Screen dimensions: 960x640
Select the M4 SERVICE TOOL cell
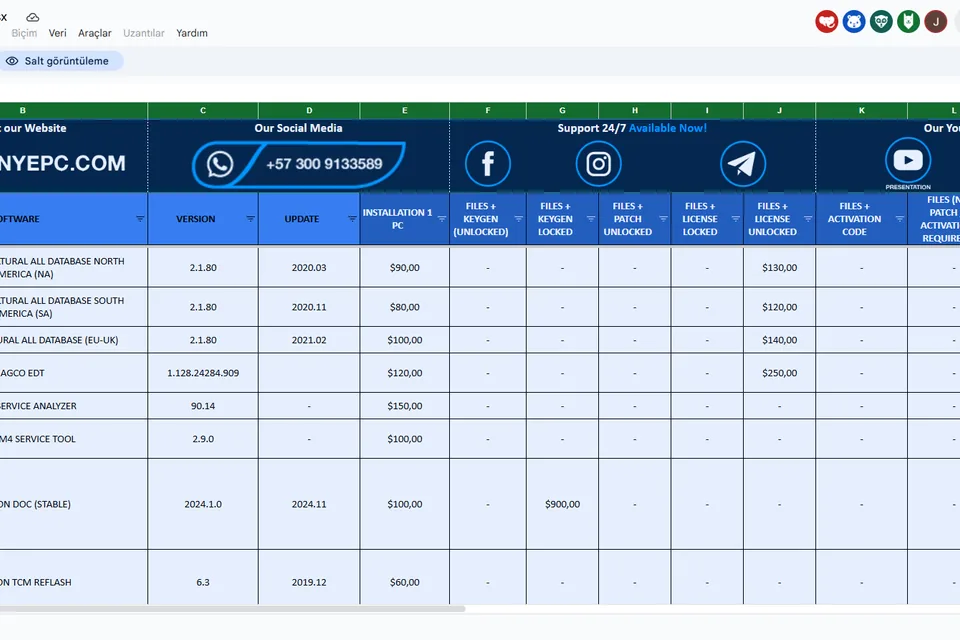(73, 439)
